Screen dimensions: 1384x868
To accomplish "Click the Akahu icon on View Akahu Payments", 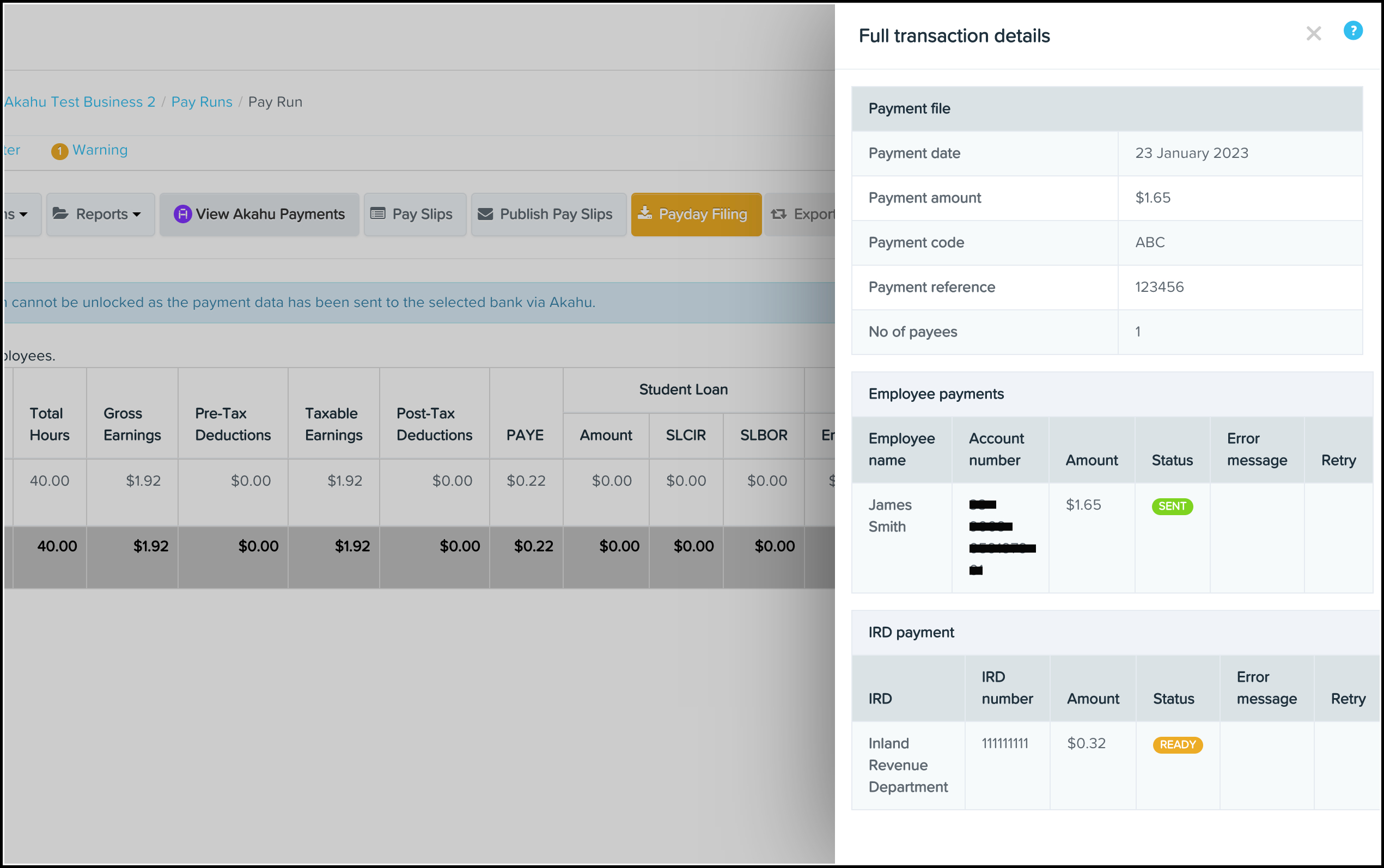I will tap(182, 213).
